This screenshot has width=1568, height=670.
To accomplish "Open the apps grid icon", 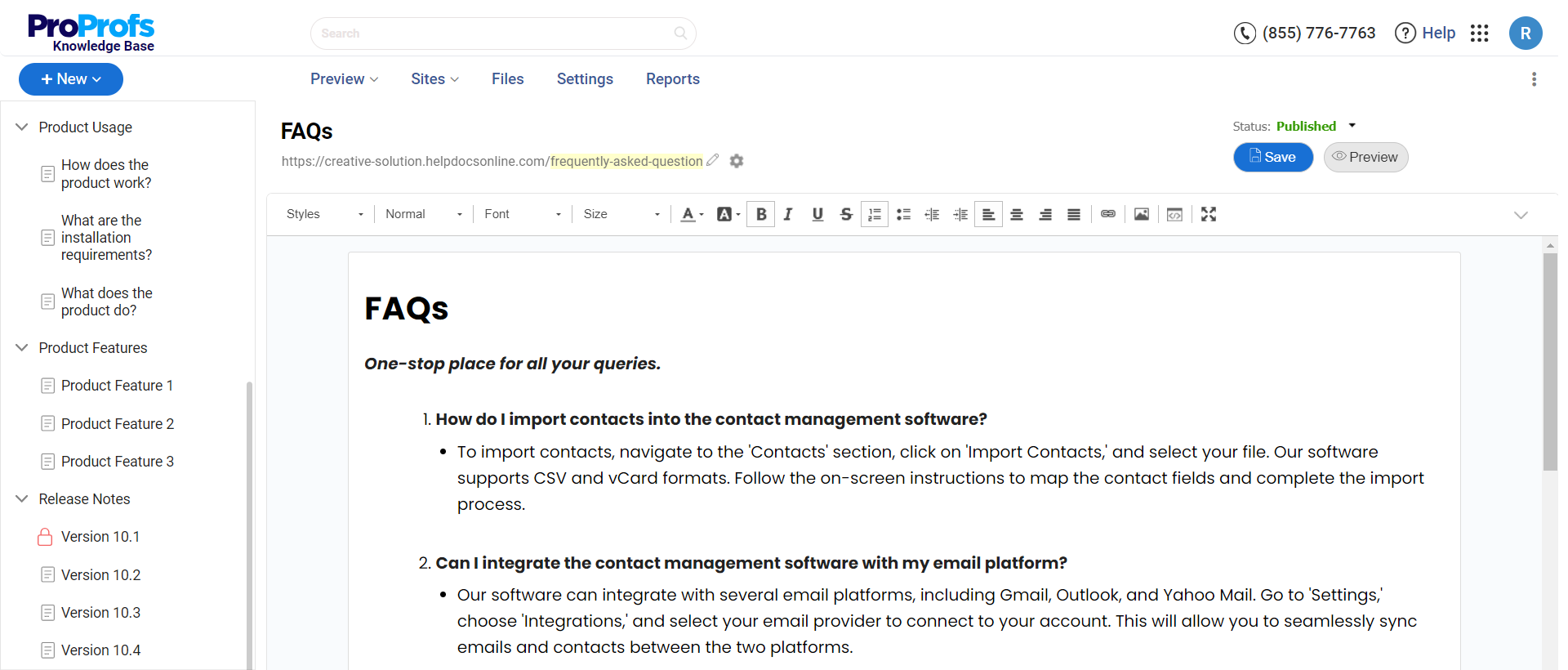I will [x=1479, y=33].
